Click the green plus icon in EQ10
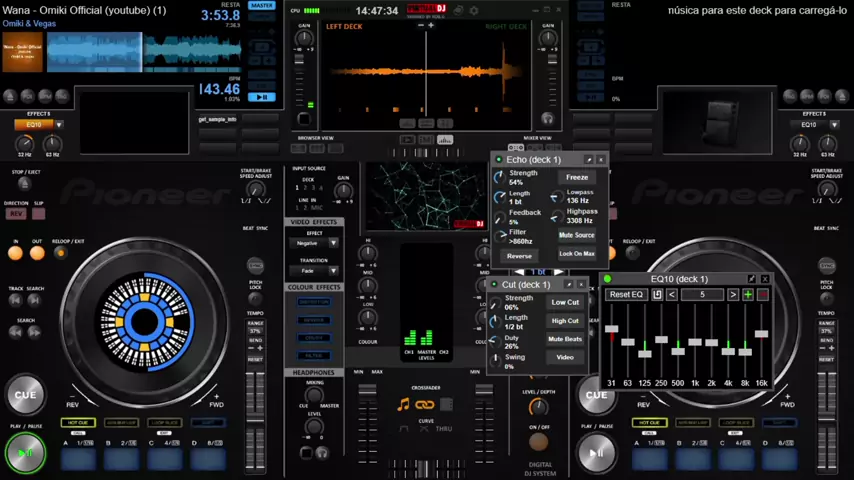The image size is (854, 480). click(x=748, y=295)
